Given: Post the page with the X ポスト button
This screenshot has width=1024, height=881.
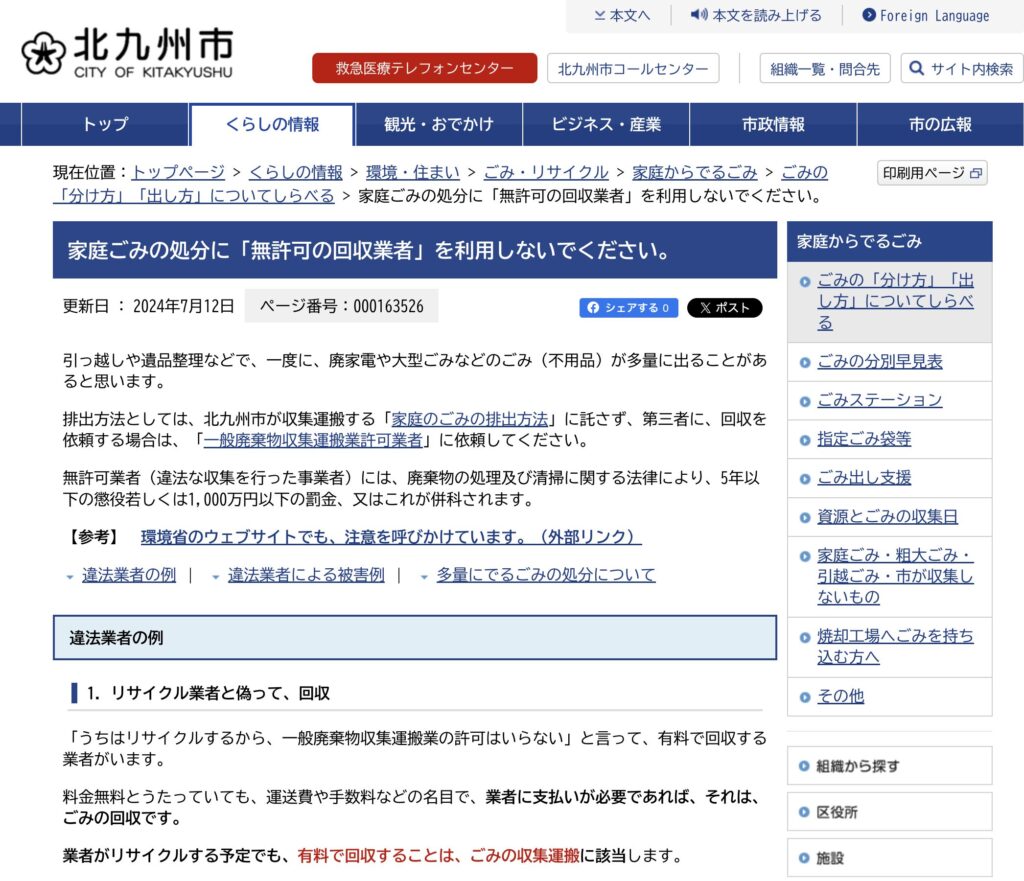Looking at the screenshot, I should (724, 308).
